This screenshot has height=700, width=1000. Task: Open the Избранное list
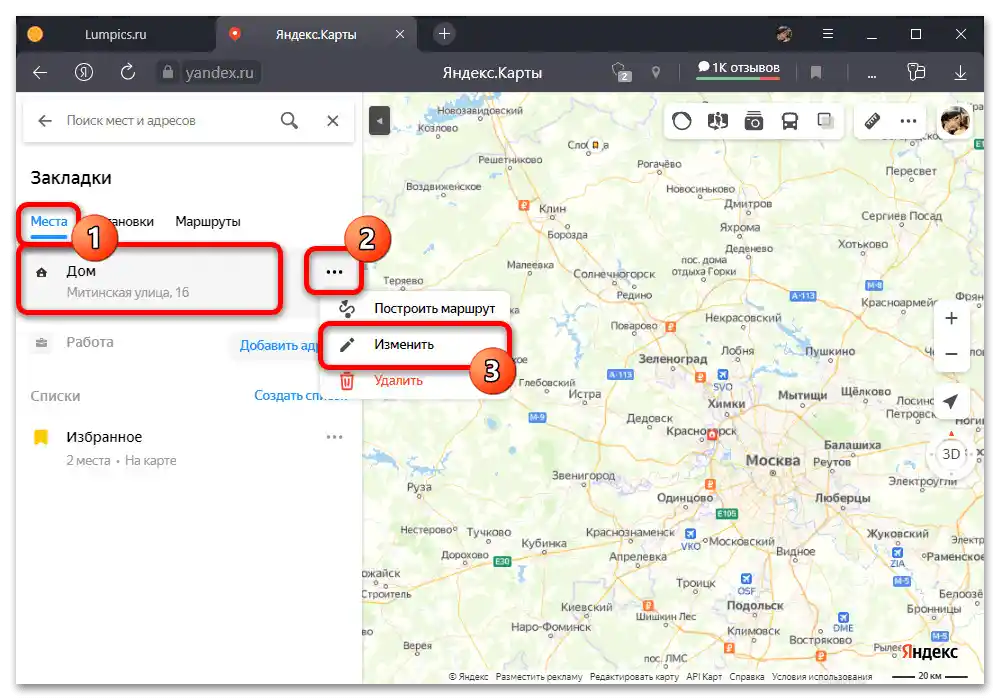[104, 437]
